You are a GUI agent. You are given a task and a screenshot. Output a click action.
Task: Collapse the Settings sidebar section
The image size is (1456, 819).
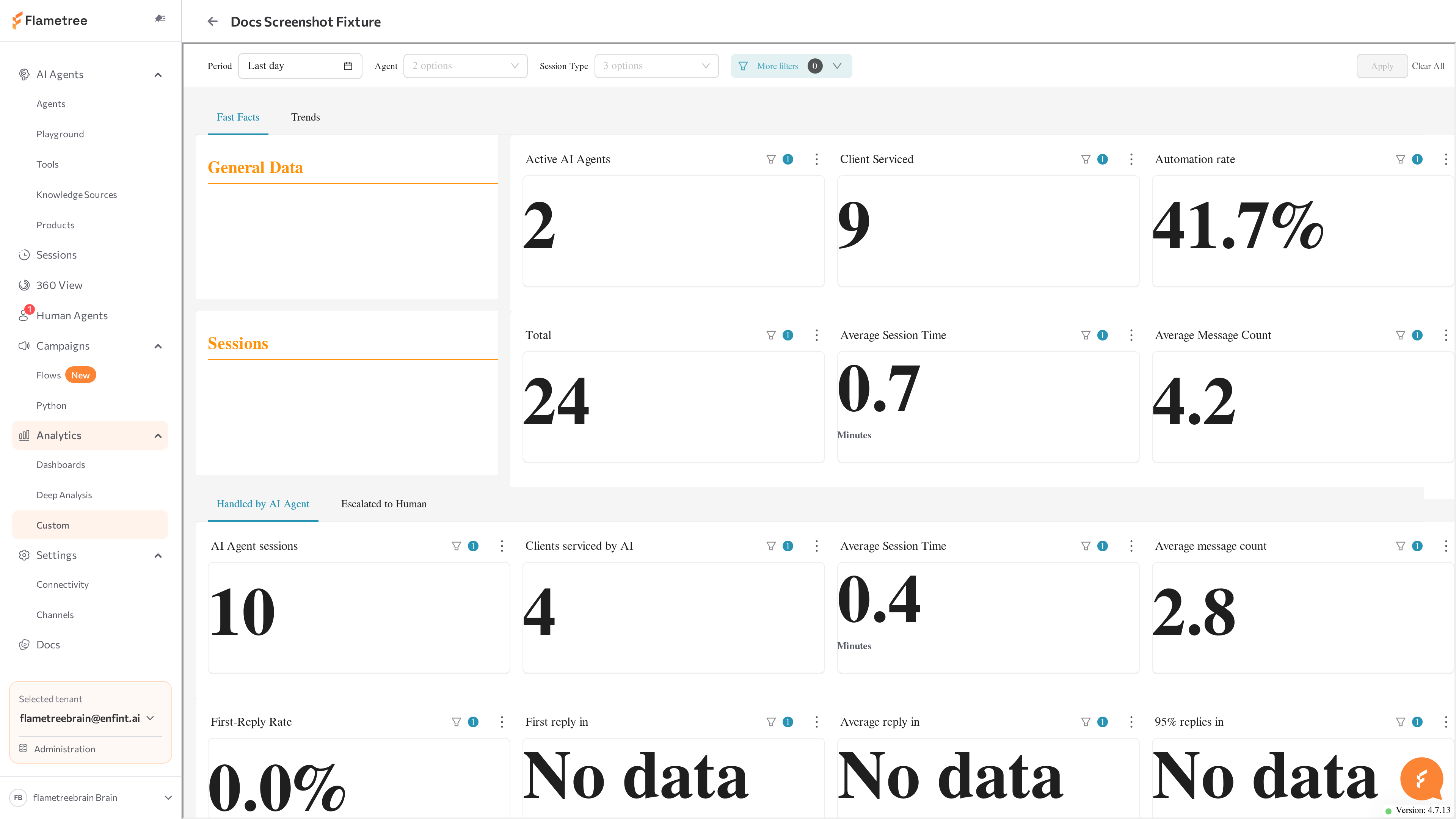pyautogui.click(x=158, y=555)
